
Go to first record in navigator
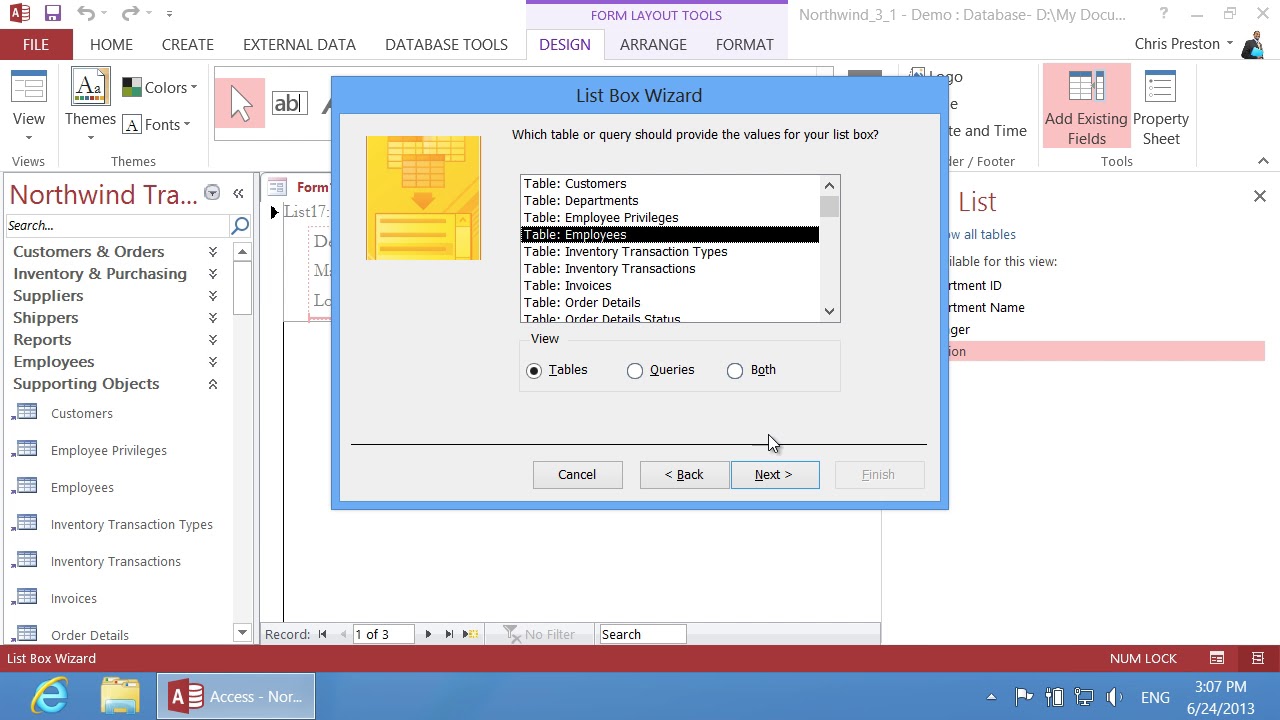(x=322, y=634)
